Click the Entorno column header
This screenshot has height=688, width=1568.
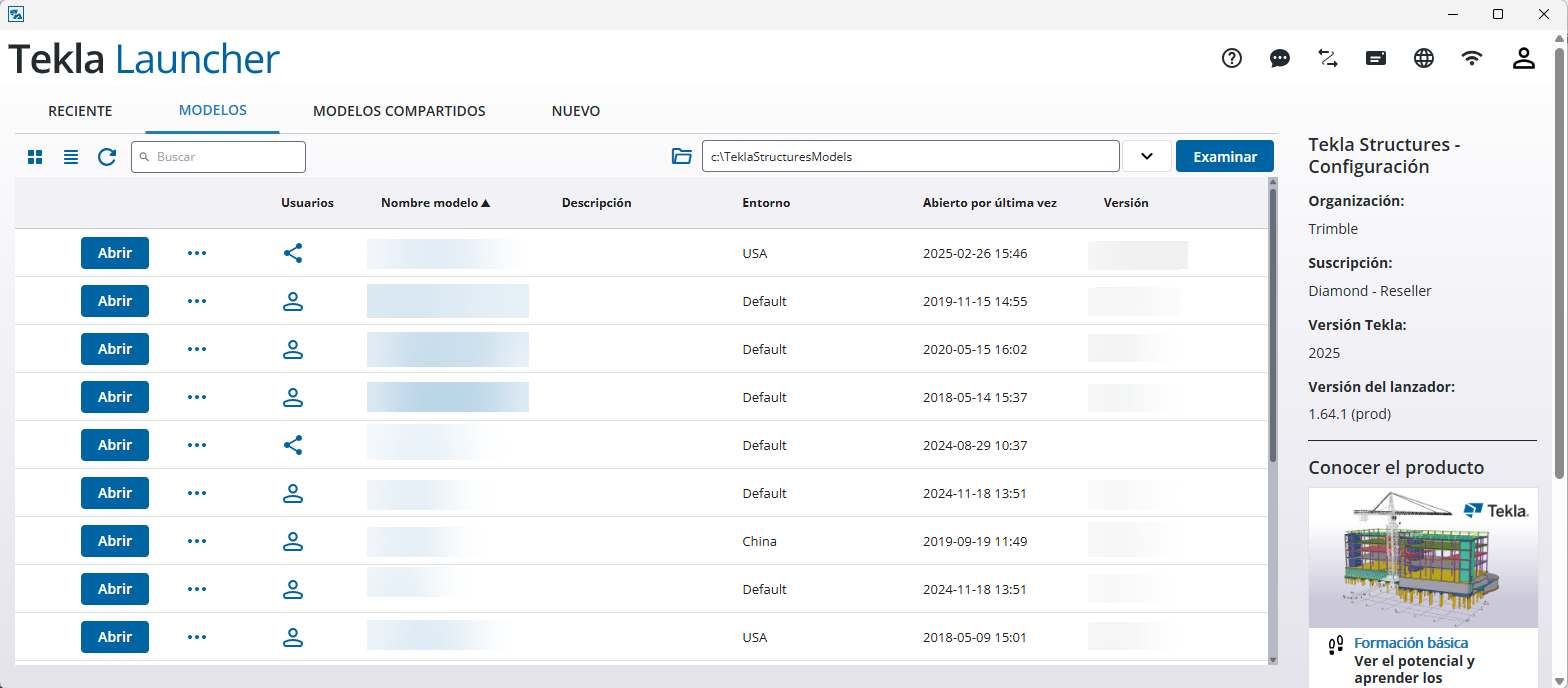click(766, 203)
